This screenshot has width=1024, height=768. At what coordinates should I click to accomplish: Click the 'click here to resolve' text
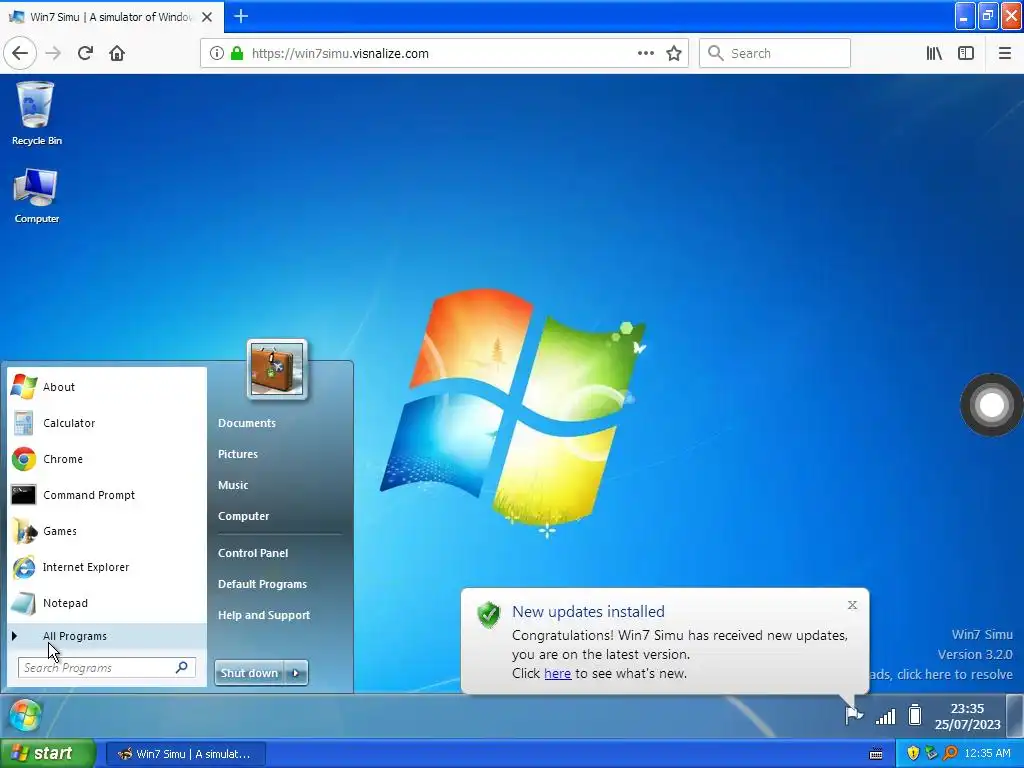(x=955, y=675)
